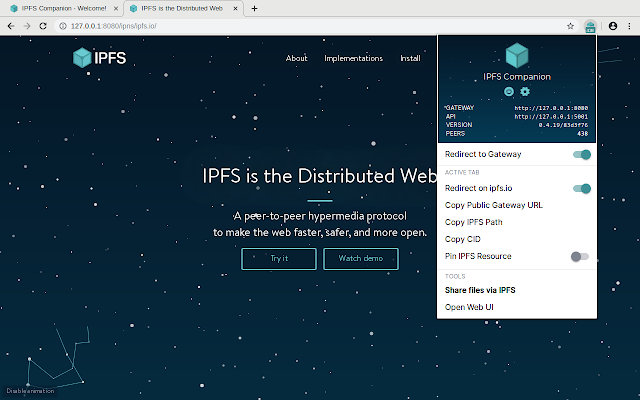Click the IPFS is the Distributed Web heading

tap(320, 176)
